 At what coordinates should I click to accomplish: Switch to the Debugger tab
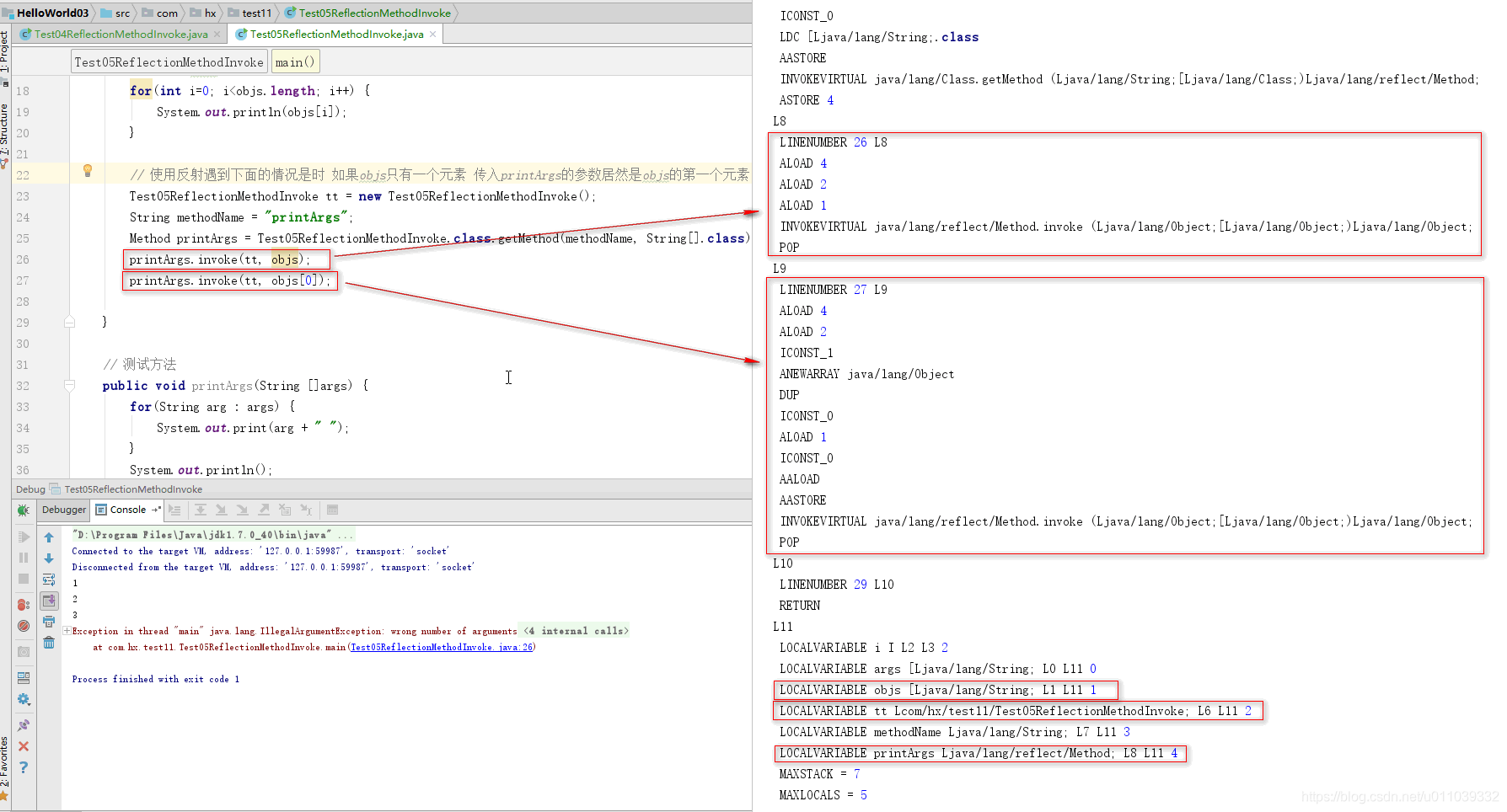(64, 510)
